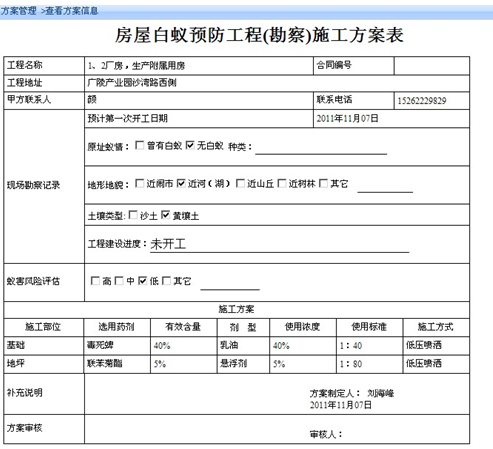The height and width of the screenshot is (449, 493).
Task: Click the 有效含量 column header
Action: (x=183, y=327)
